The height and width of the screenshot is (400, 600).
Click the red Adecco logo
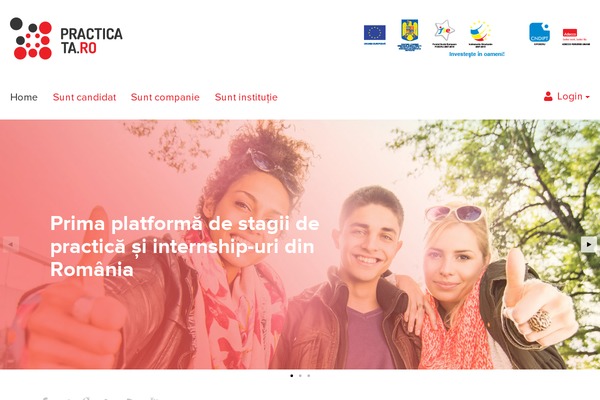(x=576, y=37)
